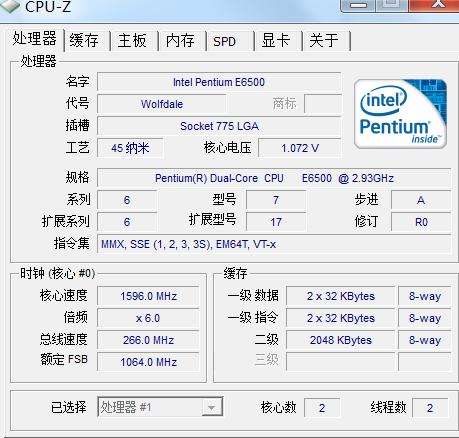Click the 8-way value in 一级 数据 row
This screenshot has height=438, width=459.
tap(425, 296)
